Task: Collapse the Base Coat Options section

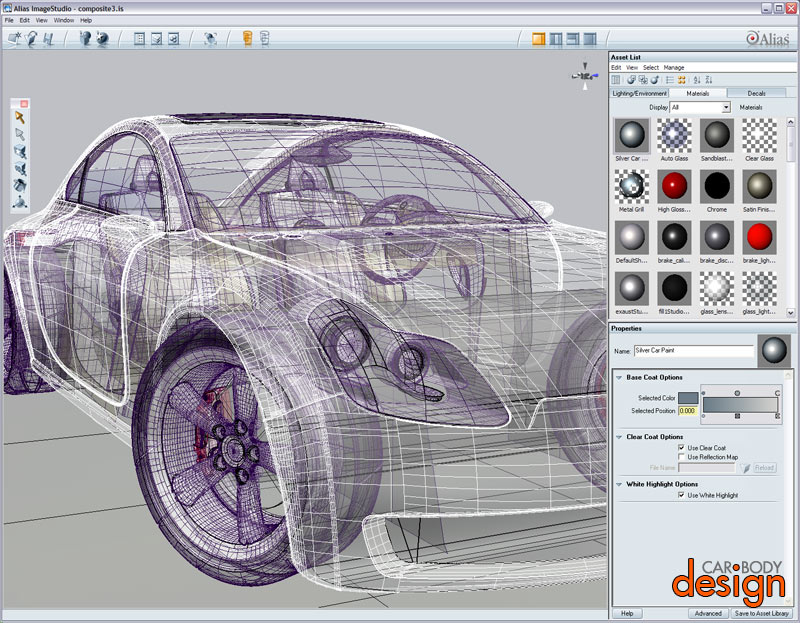Action: (619, 377)
